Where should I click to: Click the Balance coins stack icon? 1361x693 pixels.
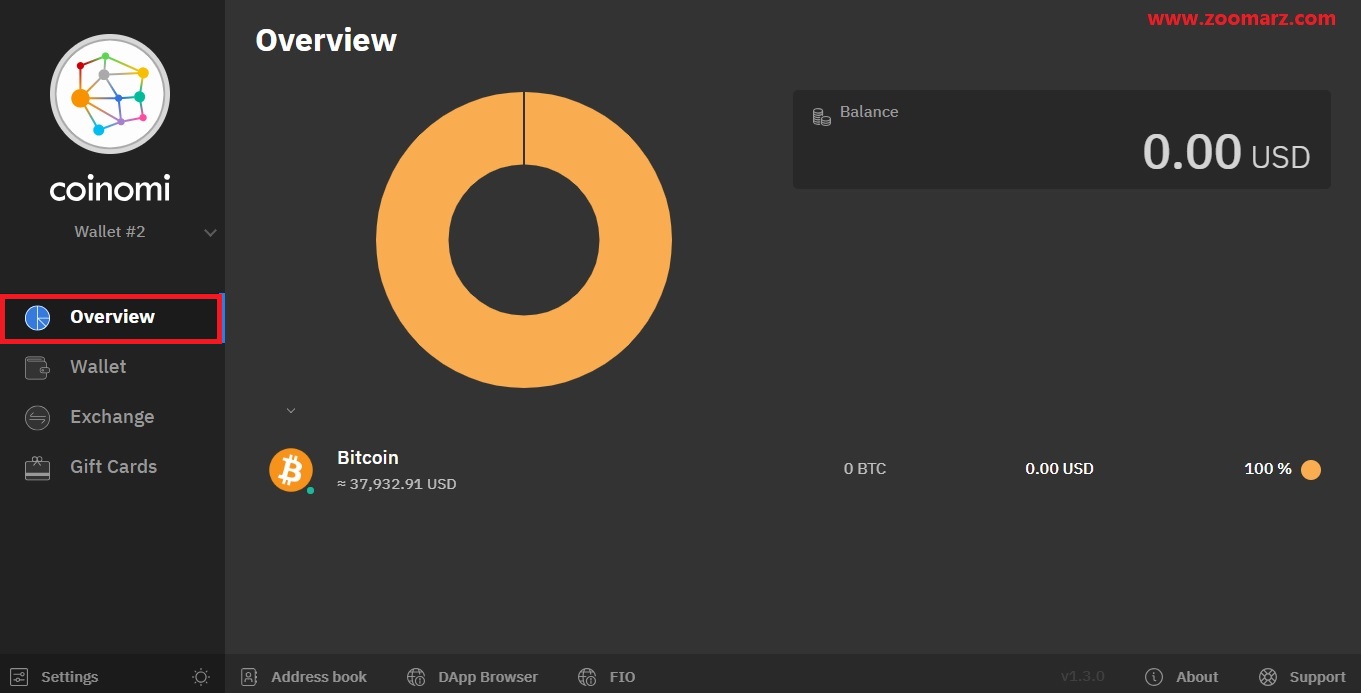click(x=822, y=117)
